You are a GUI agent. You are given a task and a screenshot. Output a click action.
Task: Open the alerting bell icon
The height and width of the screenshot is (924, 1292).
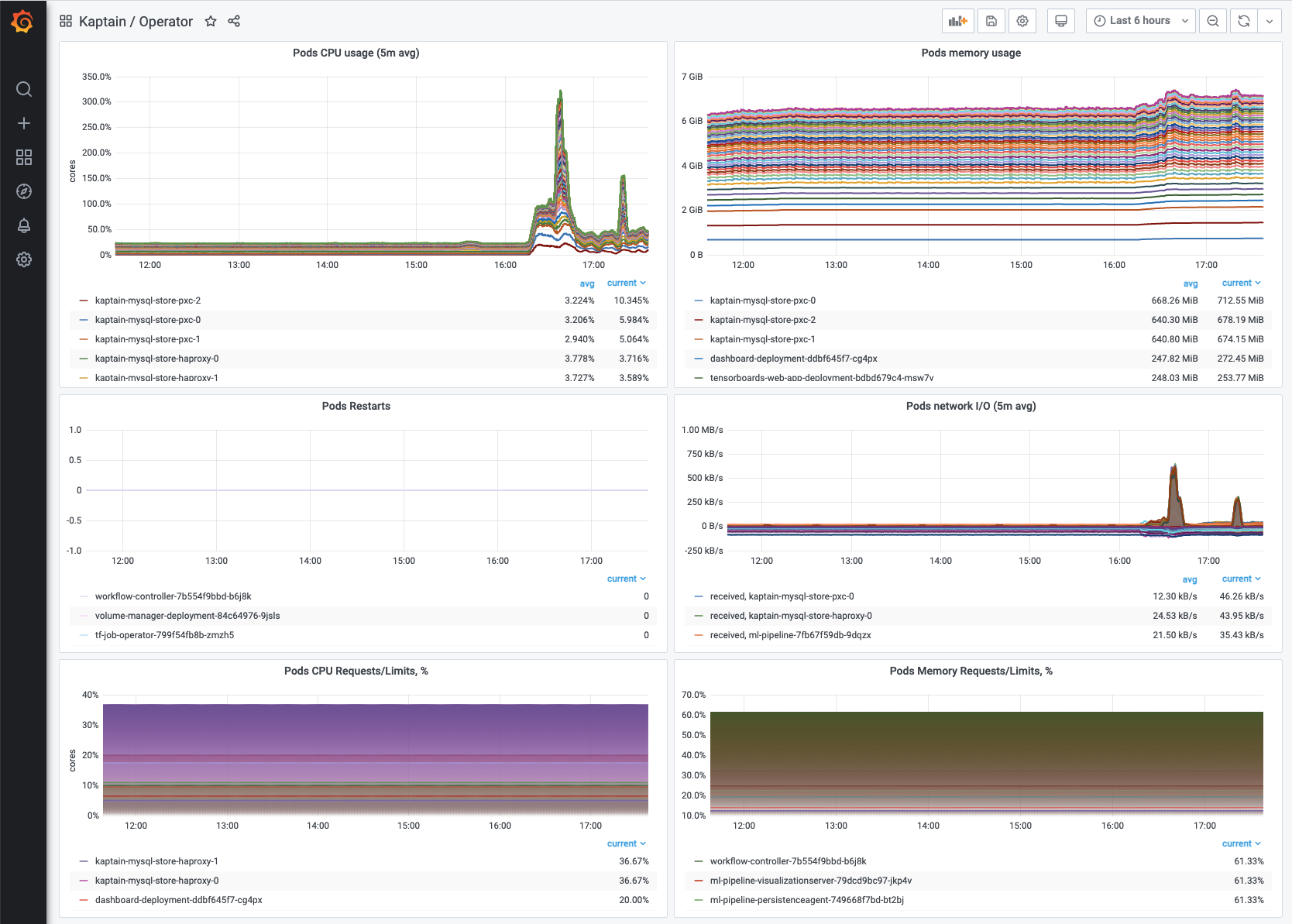[24, 225]
